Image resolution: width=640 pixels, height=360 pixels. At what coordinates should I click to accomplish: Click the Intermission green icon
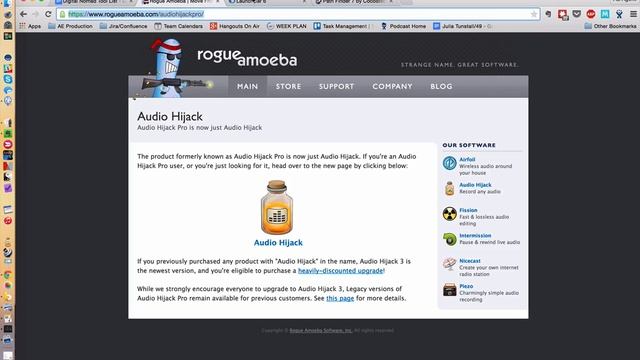[449, 239]
